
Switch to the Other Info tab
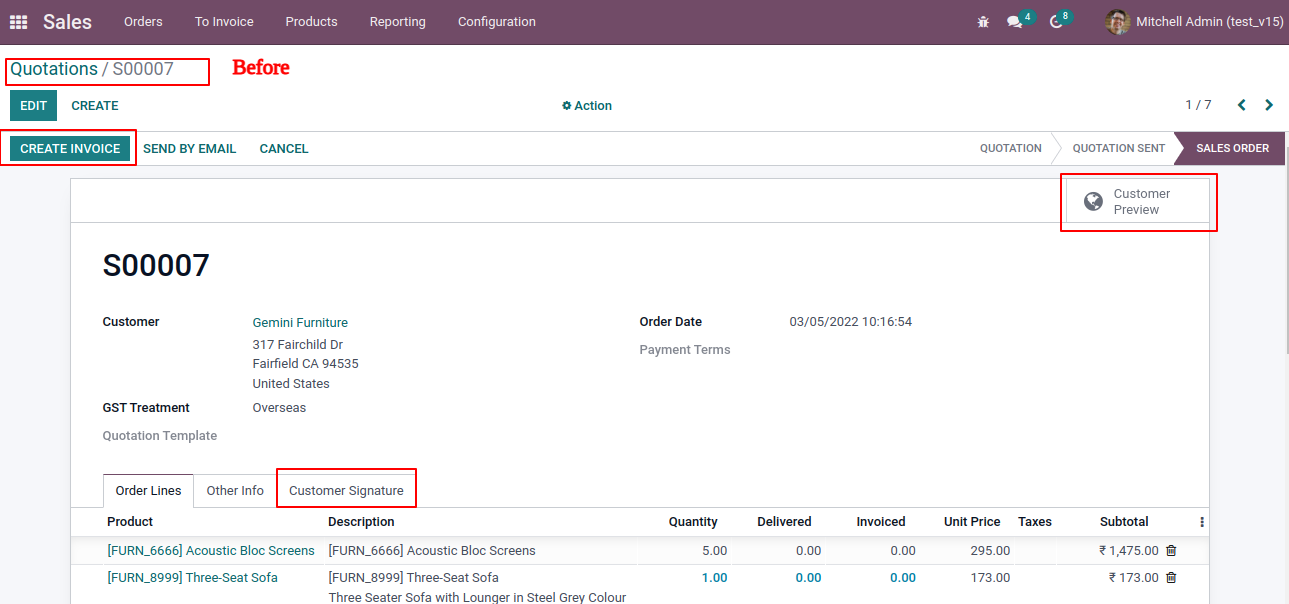tap(235, 491)
